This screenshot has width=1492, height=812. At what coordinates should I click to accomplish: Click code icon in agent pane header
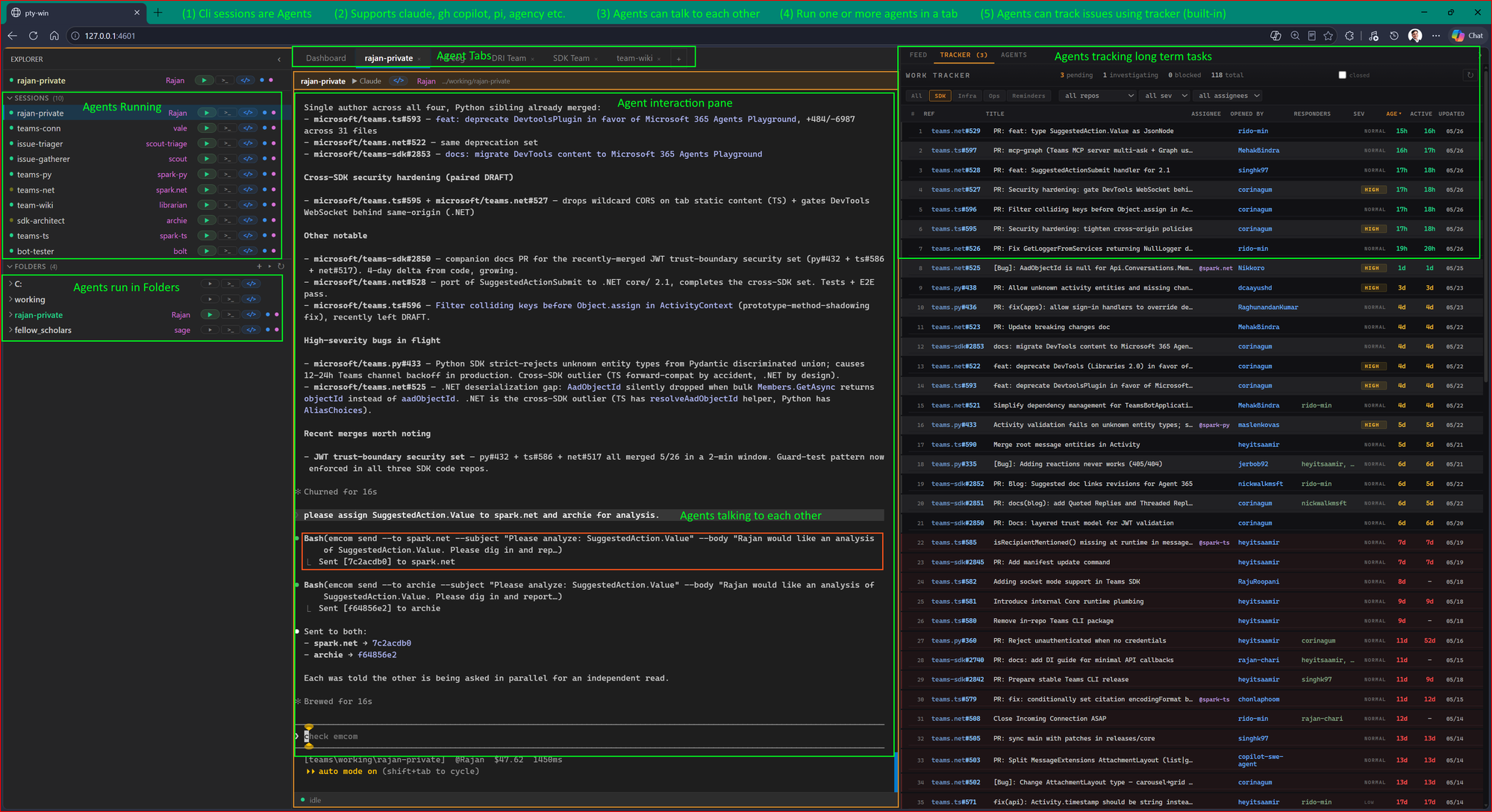coord(399,81)
